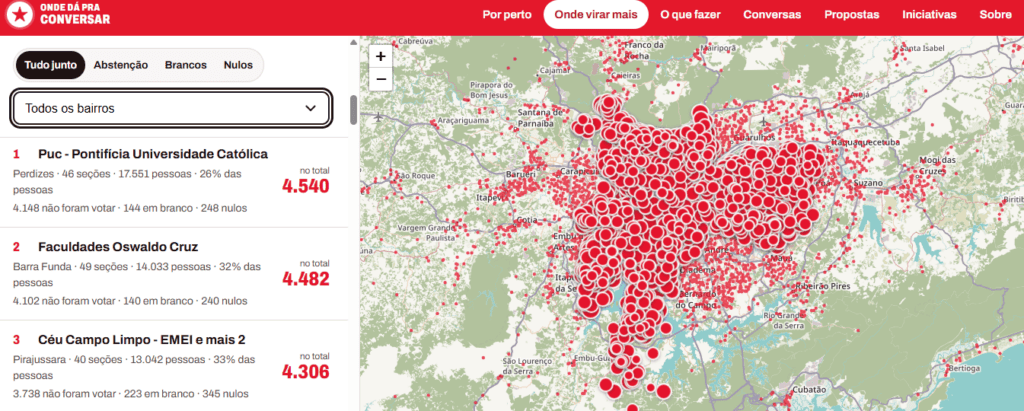Click the Santana de Parnaíba label

[540, 116]
